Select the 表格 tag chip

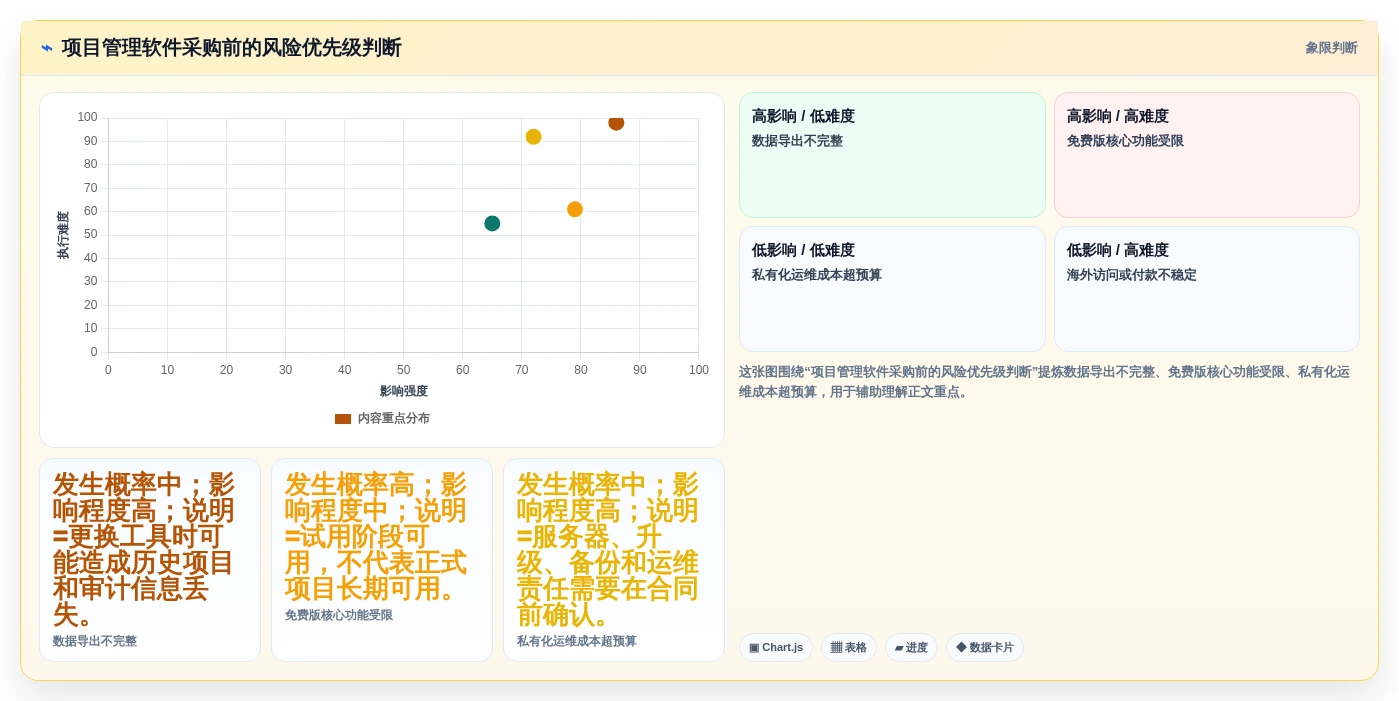click(x=849, y=648)
